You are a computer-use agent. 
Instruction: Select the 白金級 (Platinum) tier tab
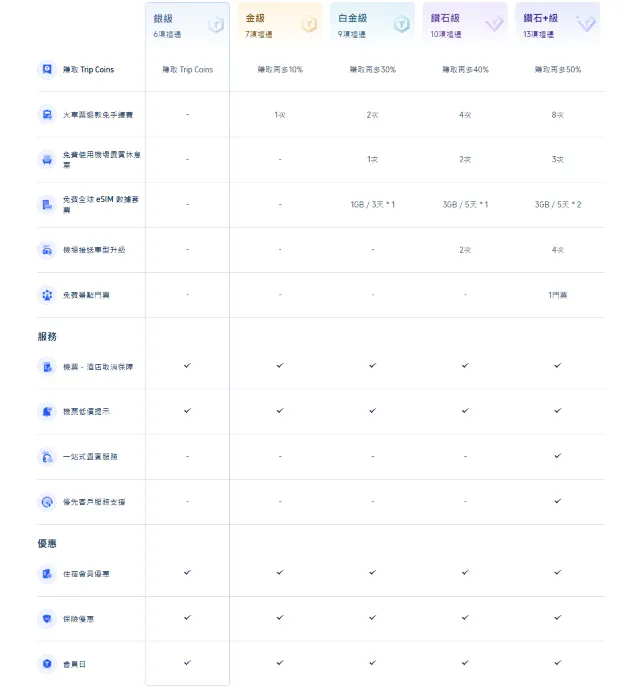pyautogui.click(x=373, y=25)
